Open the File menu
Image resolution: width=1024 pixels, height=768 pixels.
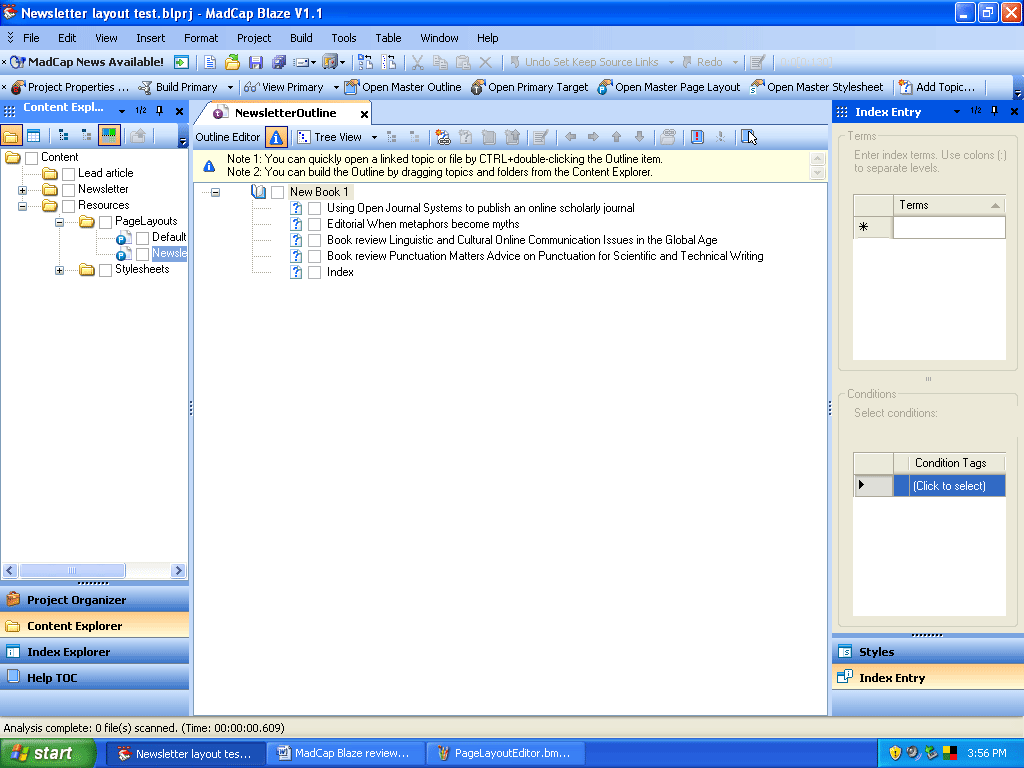pyautogui.click(x=31, y=38)
